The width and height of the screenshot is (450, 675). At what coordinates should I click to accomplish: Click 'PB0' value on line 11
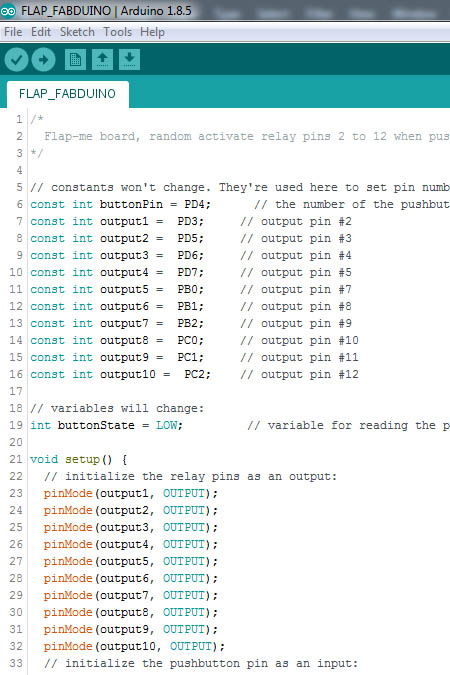pyautogui.click(x=188, y=289)
